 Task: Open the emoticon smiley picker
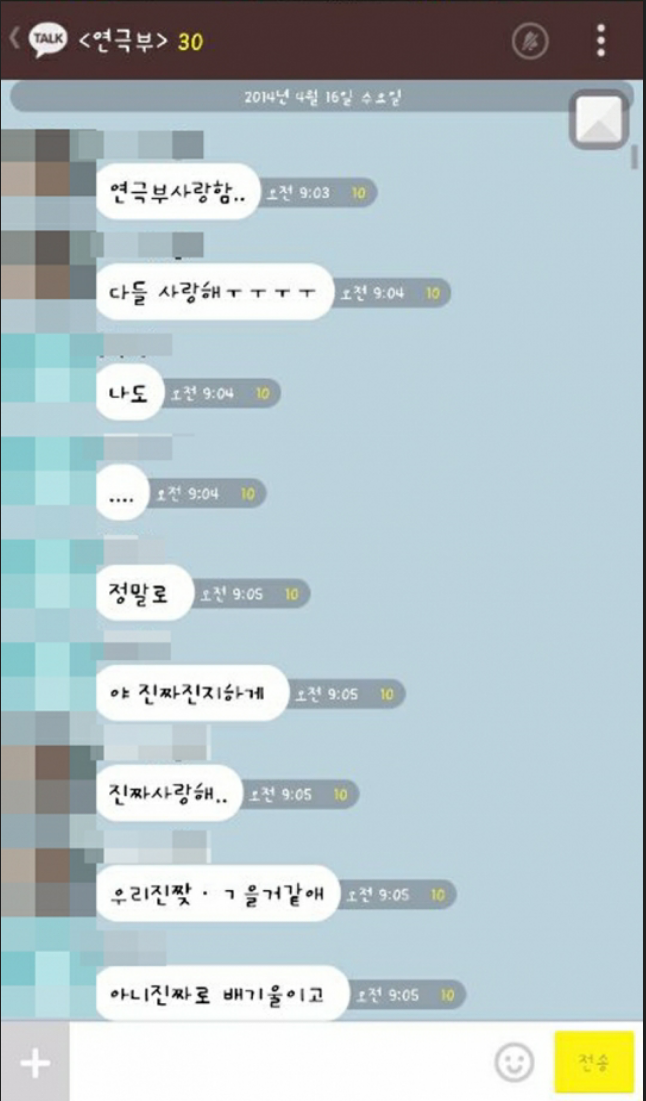(514, 1063)
